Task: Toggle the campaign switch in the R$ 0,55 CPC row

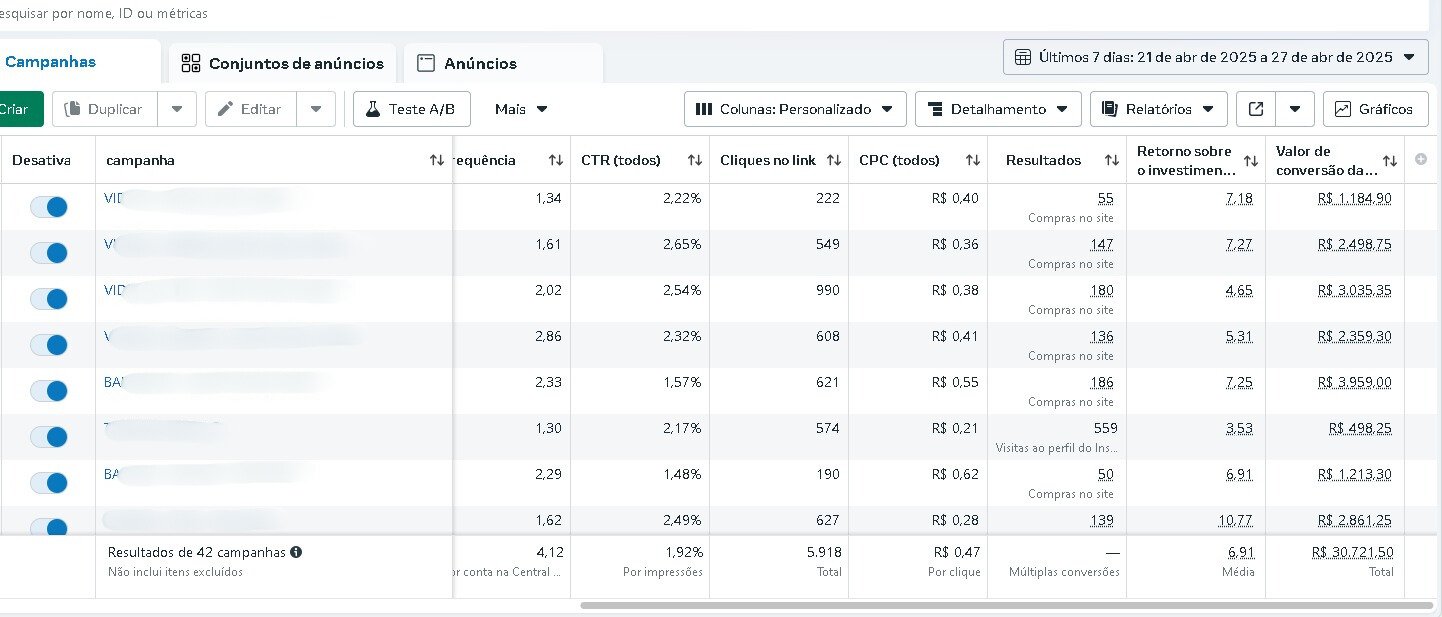Action: click(48, 391)
